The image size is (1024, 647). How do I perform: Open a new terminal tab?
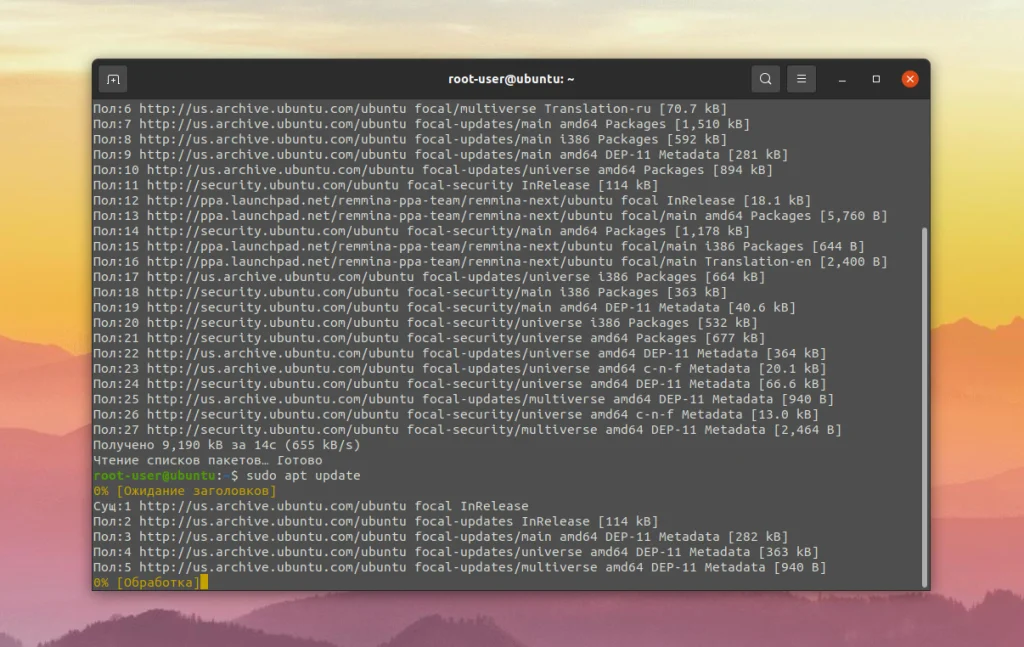[x=112, y=78]
